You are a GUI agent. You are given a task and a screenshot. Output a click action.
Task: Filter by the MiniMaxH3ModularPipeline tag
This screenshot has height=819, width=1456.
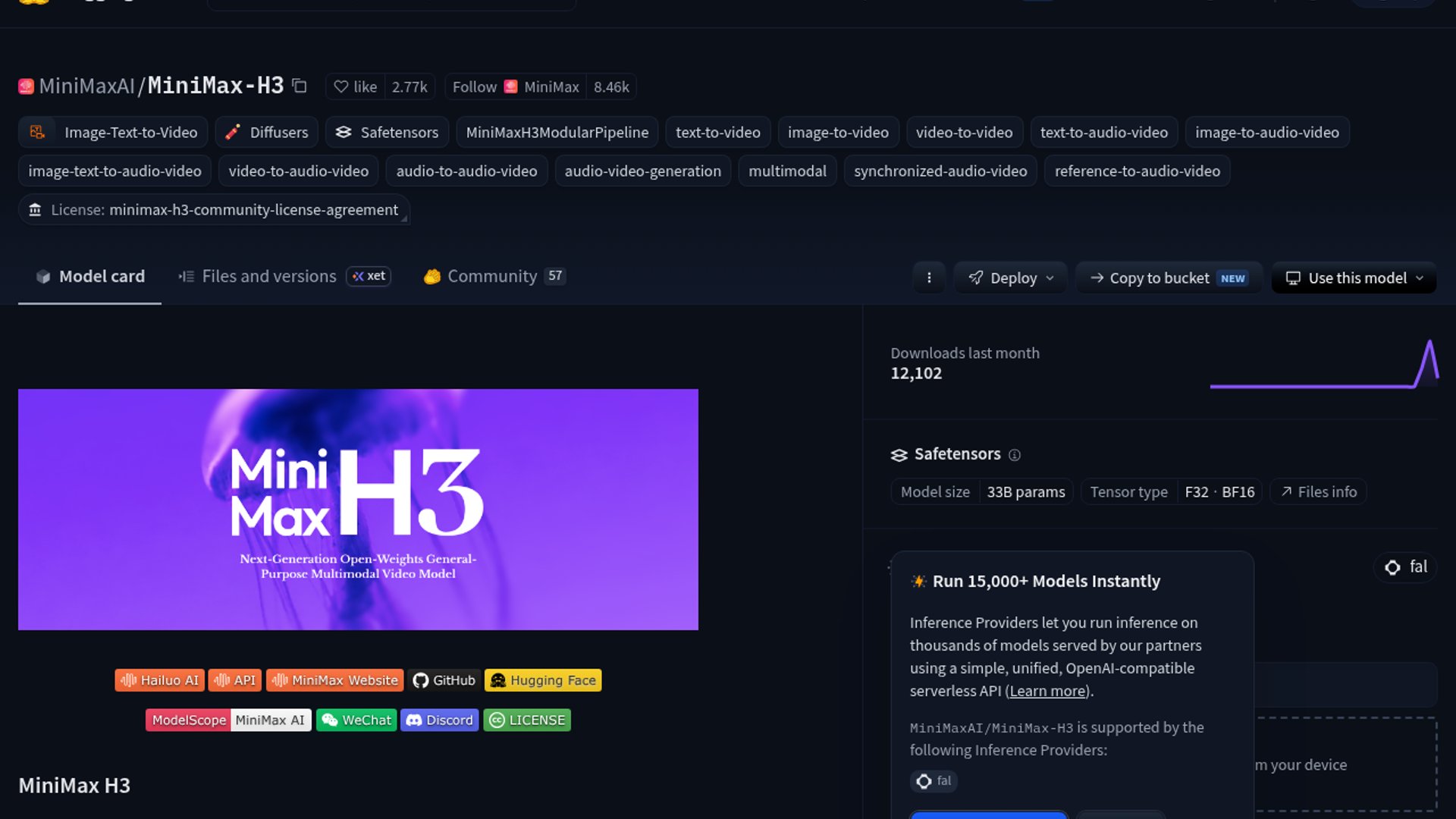(x=557, y=132)
